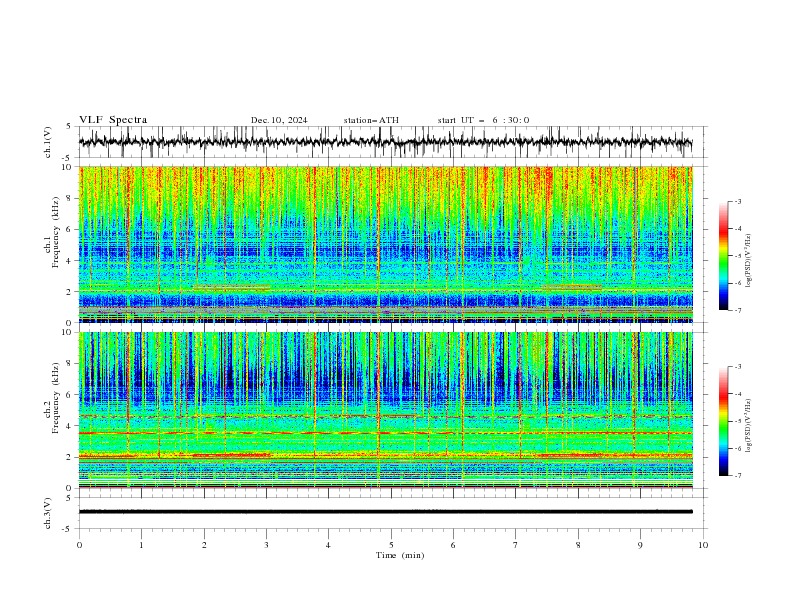Click the "log(PSD)(V²/Hz)" label beside ch.1 colorbar
Screen dimensions: 792x612
pyautogui.click(x=749, y=261)
